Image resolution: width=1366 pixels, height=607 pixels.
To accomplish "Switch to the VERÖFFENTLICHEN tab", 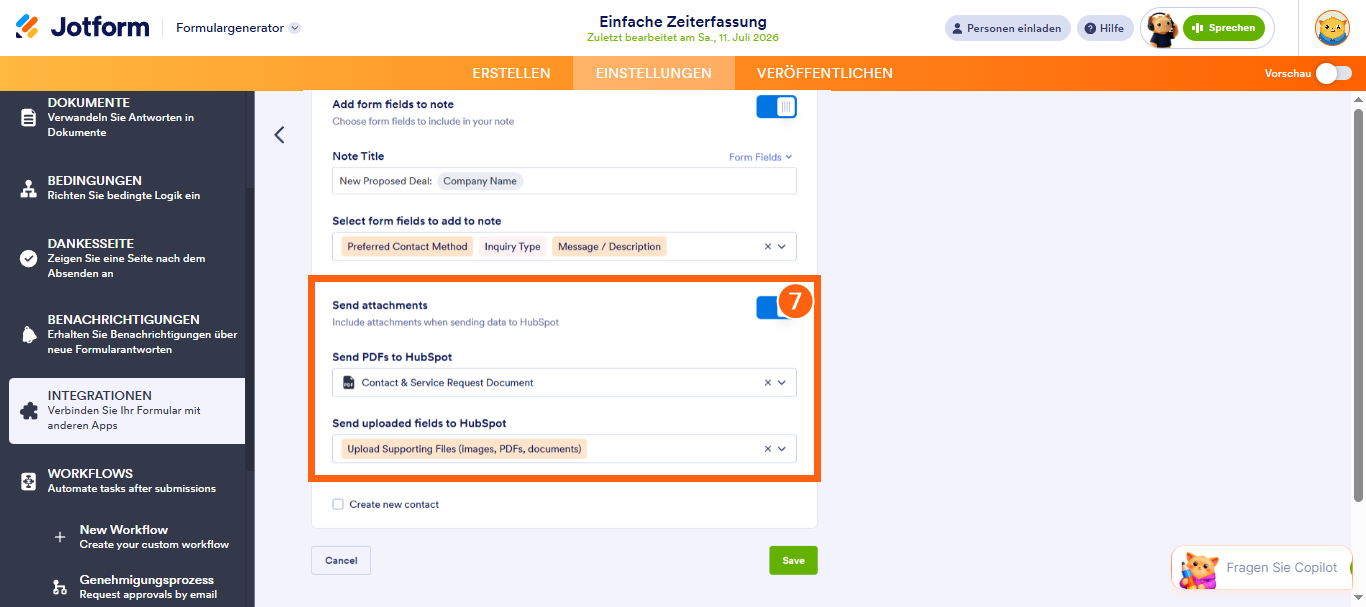I will coord(825,73).
